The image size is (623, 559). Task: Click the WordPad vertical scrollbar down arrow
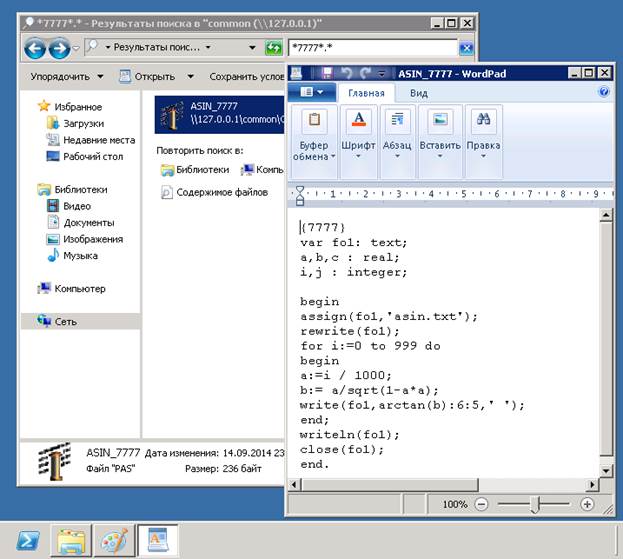(x=606, y=471)
